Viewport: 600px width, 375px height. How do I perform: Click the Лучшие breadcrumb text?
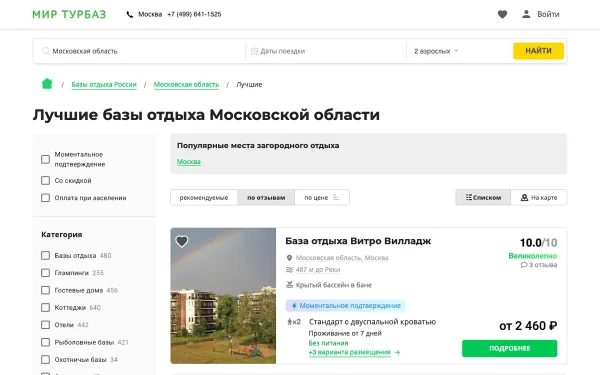coord(249,85)
